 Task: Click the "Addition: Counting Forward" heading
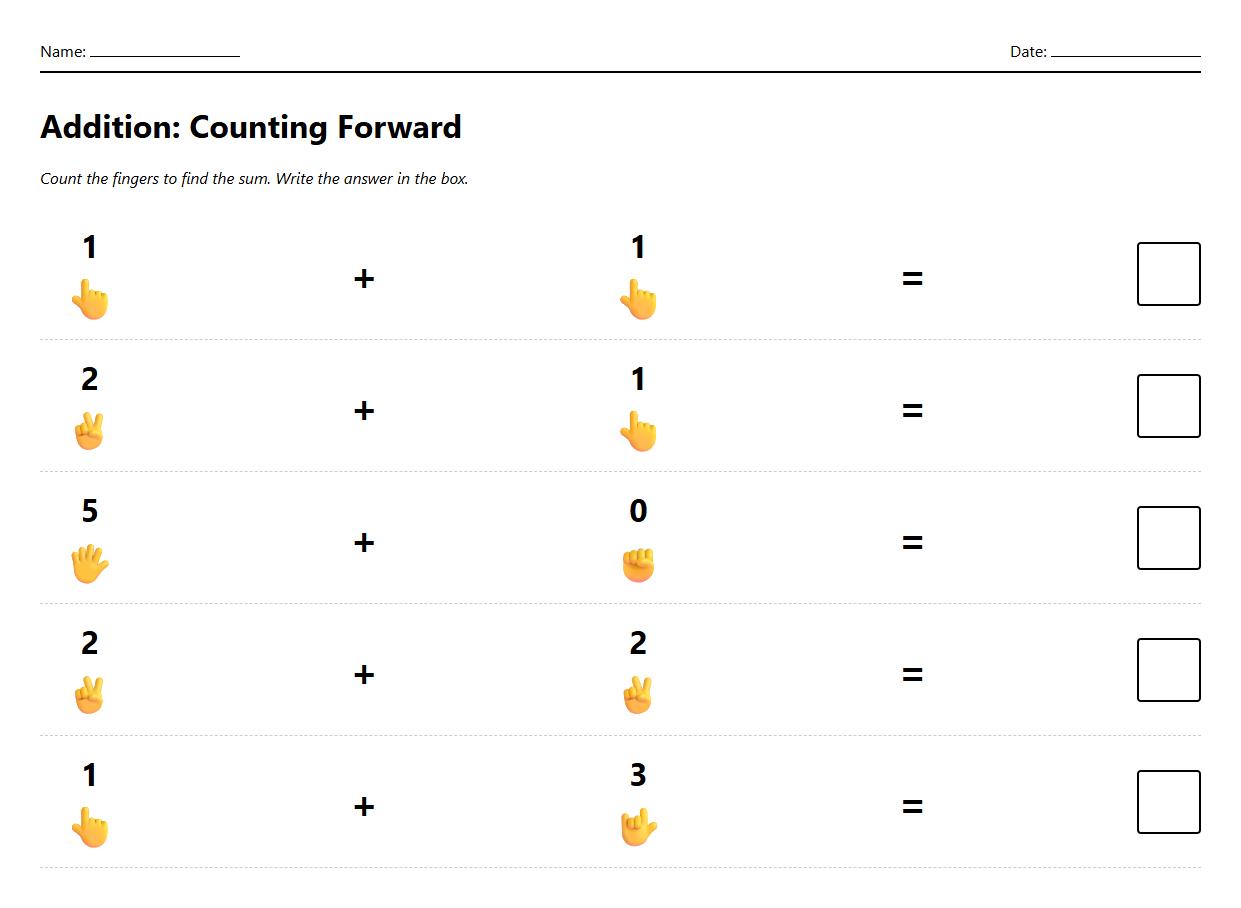tap(251, 128)
